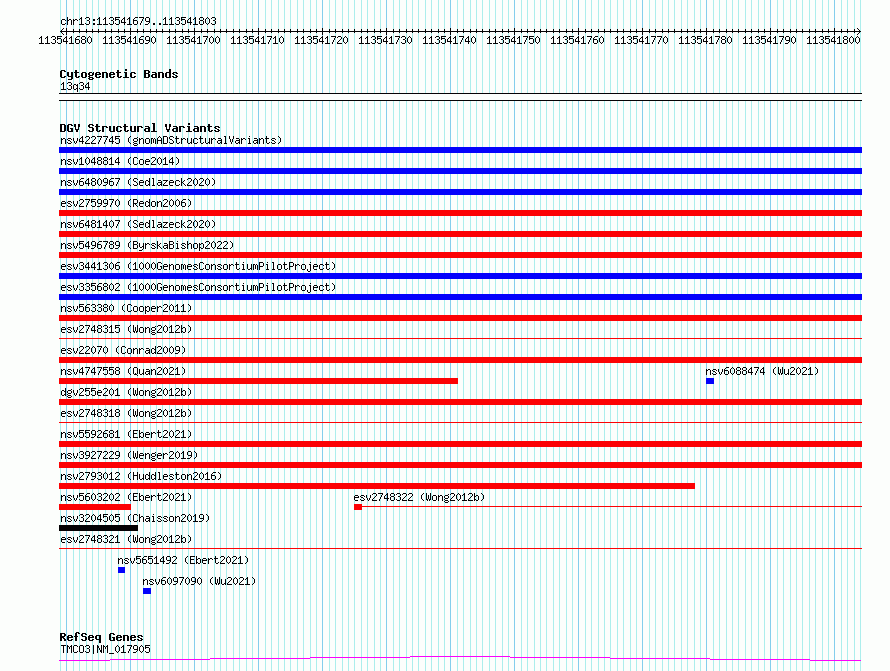Click the chr13:113541679..113541803 region label
890x671 pixels.
click(x=138, y=21)
